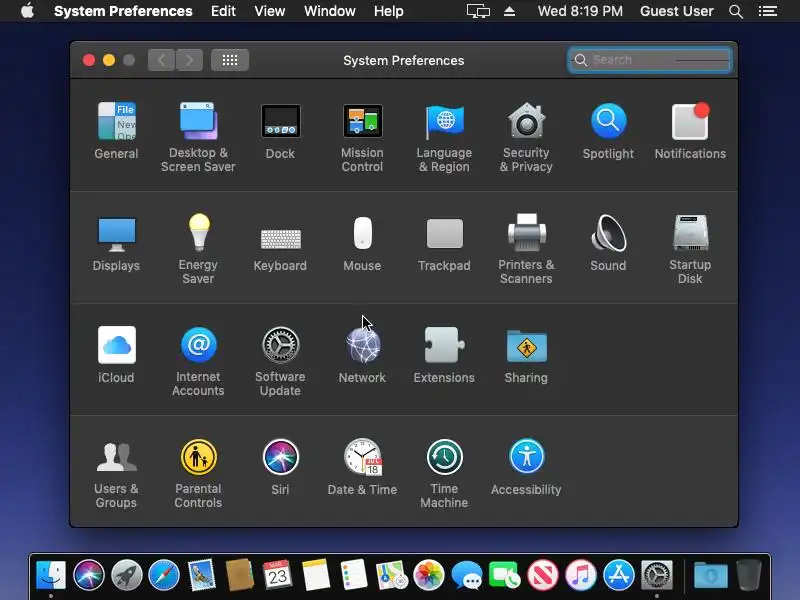The width and height of the screenshot is (800, 600).
Task: Open Mission Control preferences
Action: point(362,137)
